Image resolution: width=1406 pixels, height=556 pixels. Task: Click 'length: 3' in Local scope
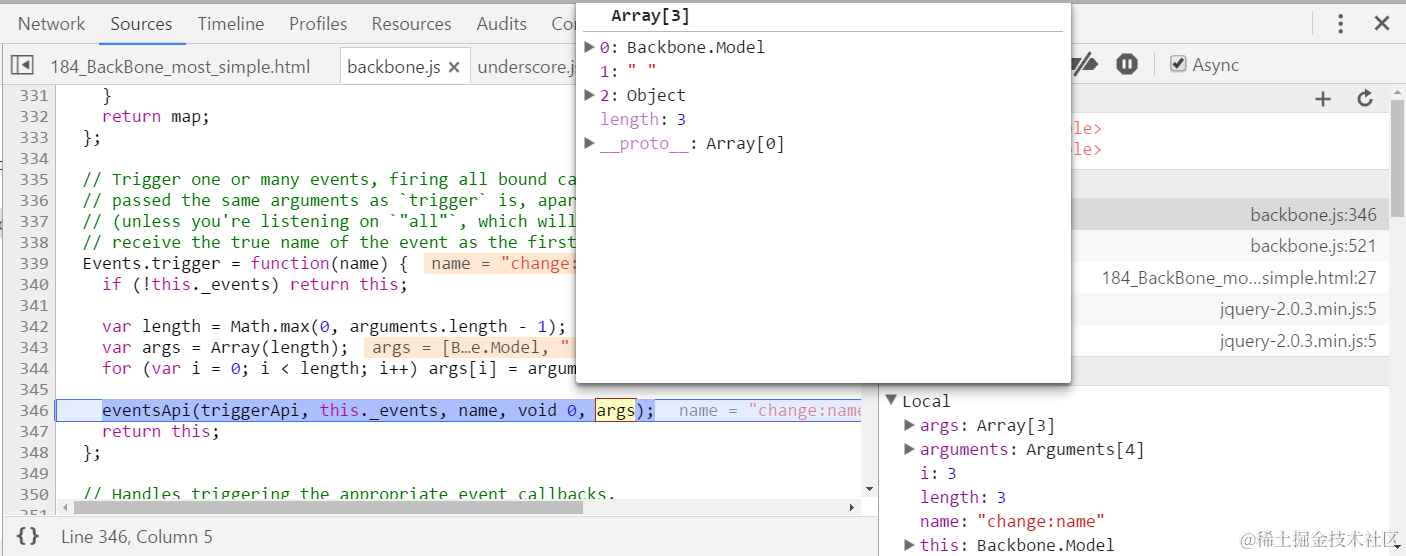[963, 497]
